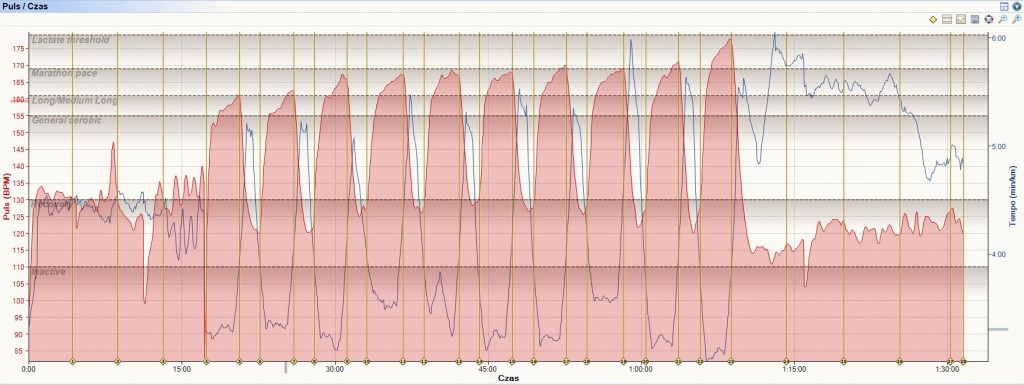This screenshot has height=385, width=1024.
Task: Click the 1:00:00 time axis tick label
Action: [641, 369]
